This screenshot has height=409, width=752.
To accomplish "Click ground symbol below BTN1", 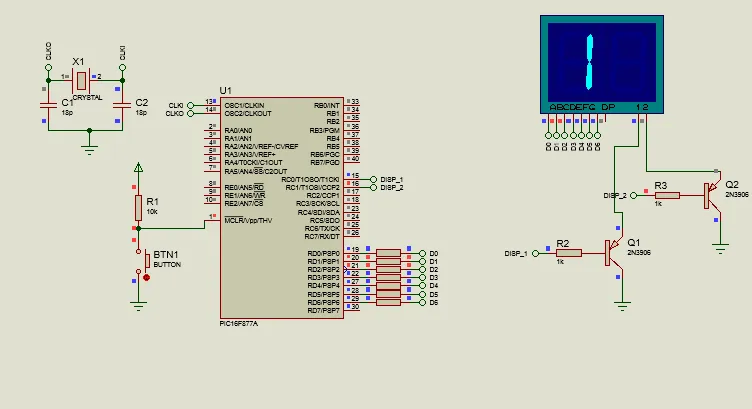I will pos(138,306).
